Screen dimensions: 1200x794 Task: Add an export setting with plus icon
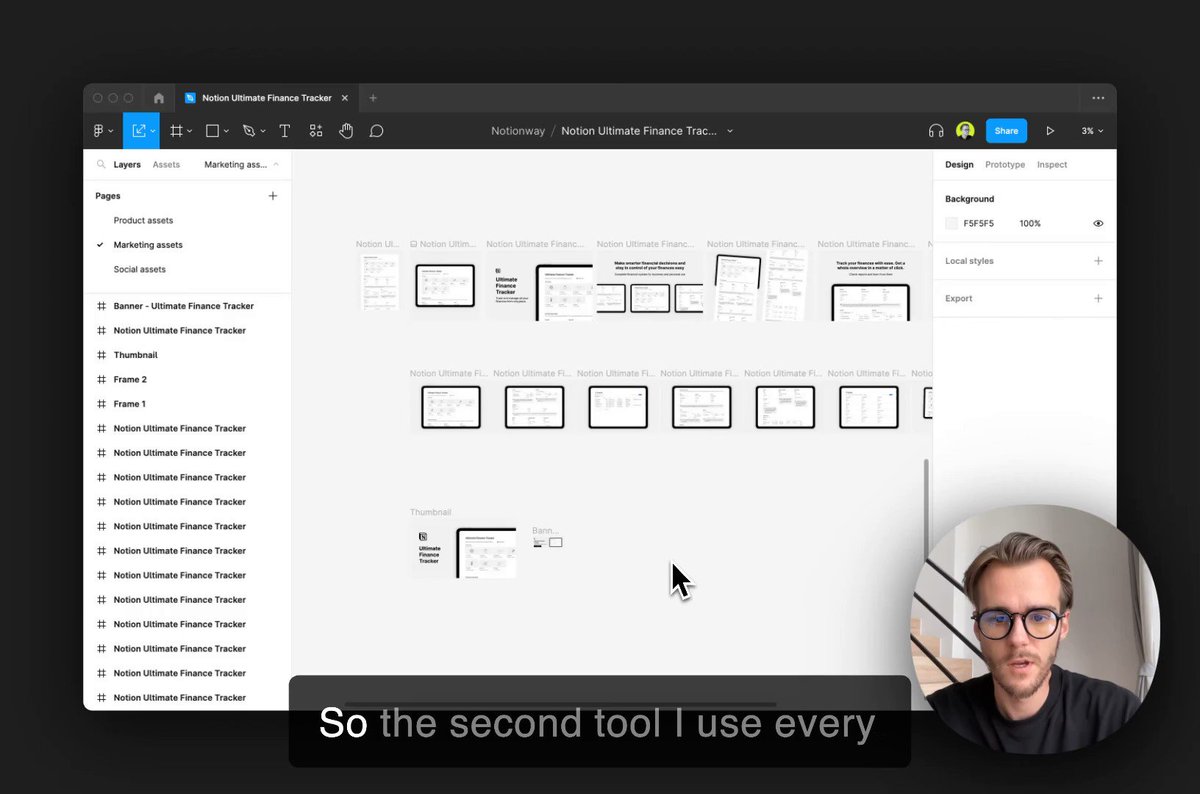1098,298
